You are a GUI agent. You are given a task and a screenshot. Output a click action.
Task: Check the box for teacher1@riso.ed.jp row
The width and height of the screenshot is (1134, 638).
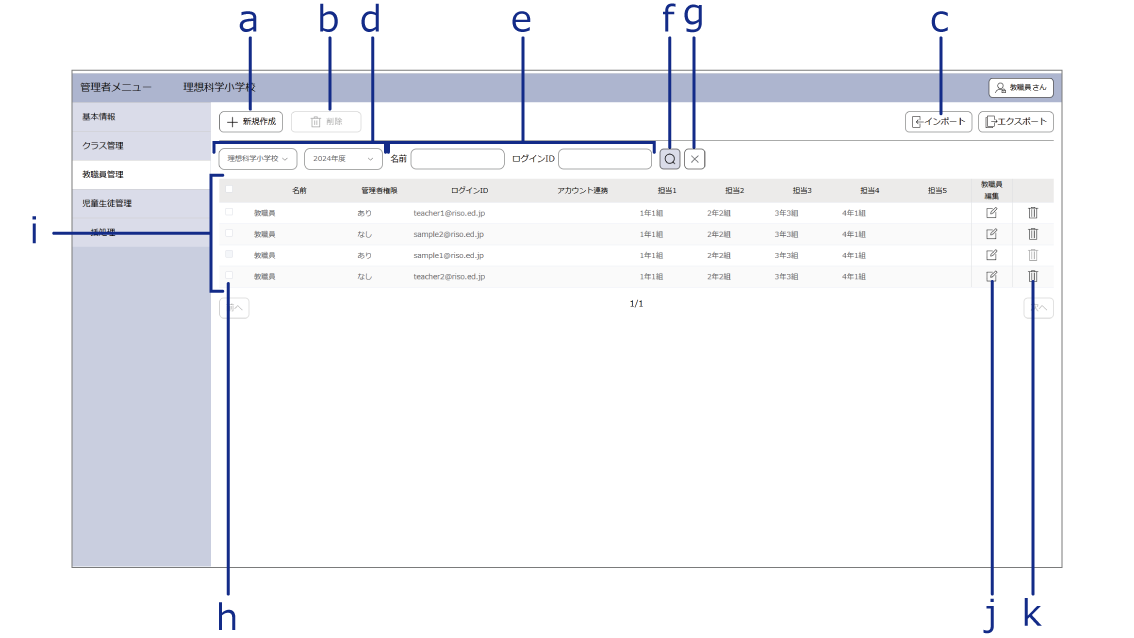tap(229, 213)
